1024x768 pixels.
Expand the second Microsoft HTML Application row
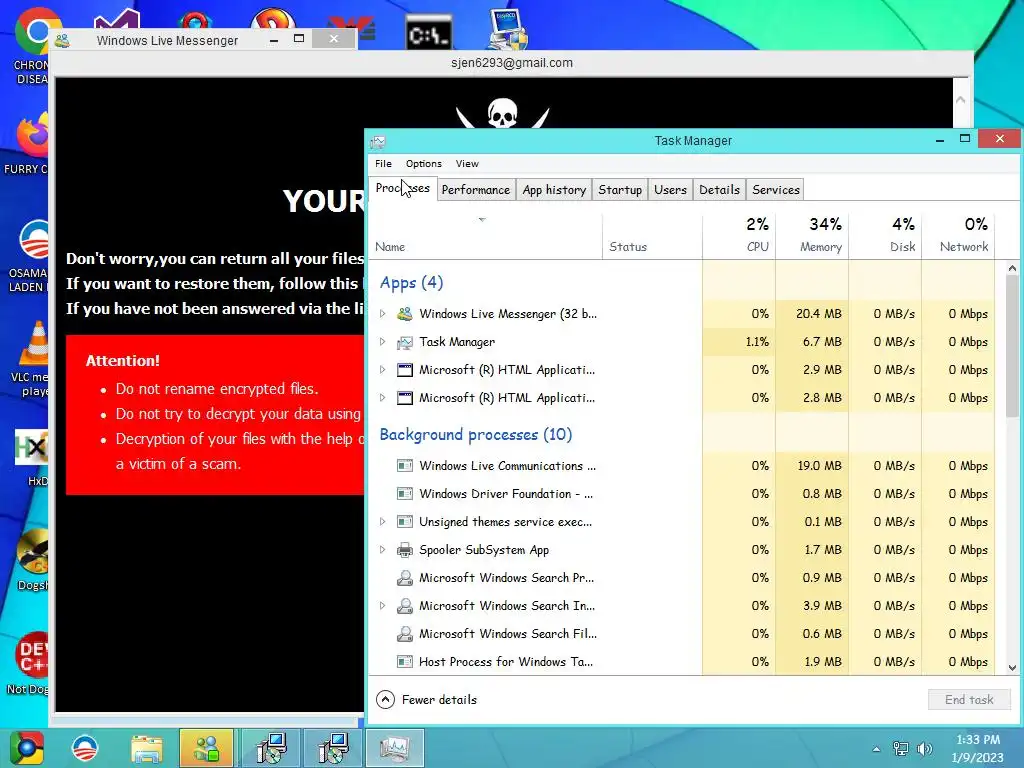[x=383, y=398]
